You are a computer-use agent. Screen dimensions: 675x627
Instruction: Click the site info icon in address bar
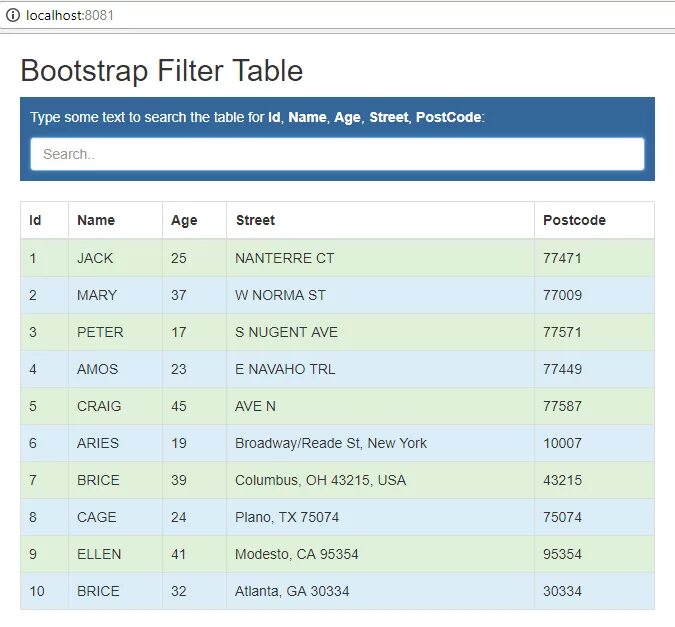pyautogui.click(x=12, y=16)
